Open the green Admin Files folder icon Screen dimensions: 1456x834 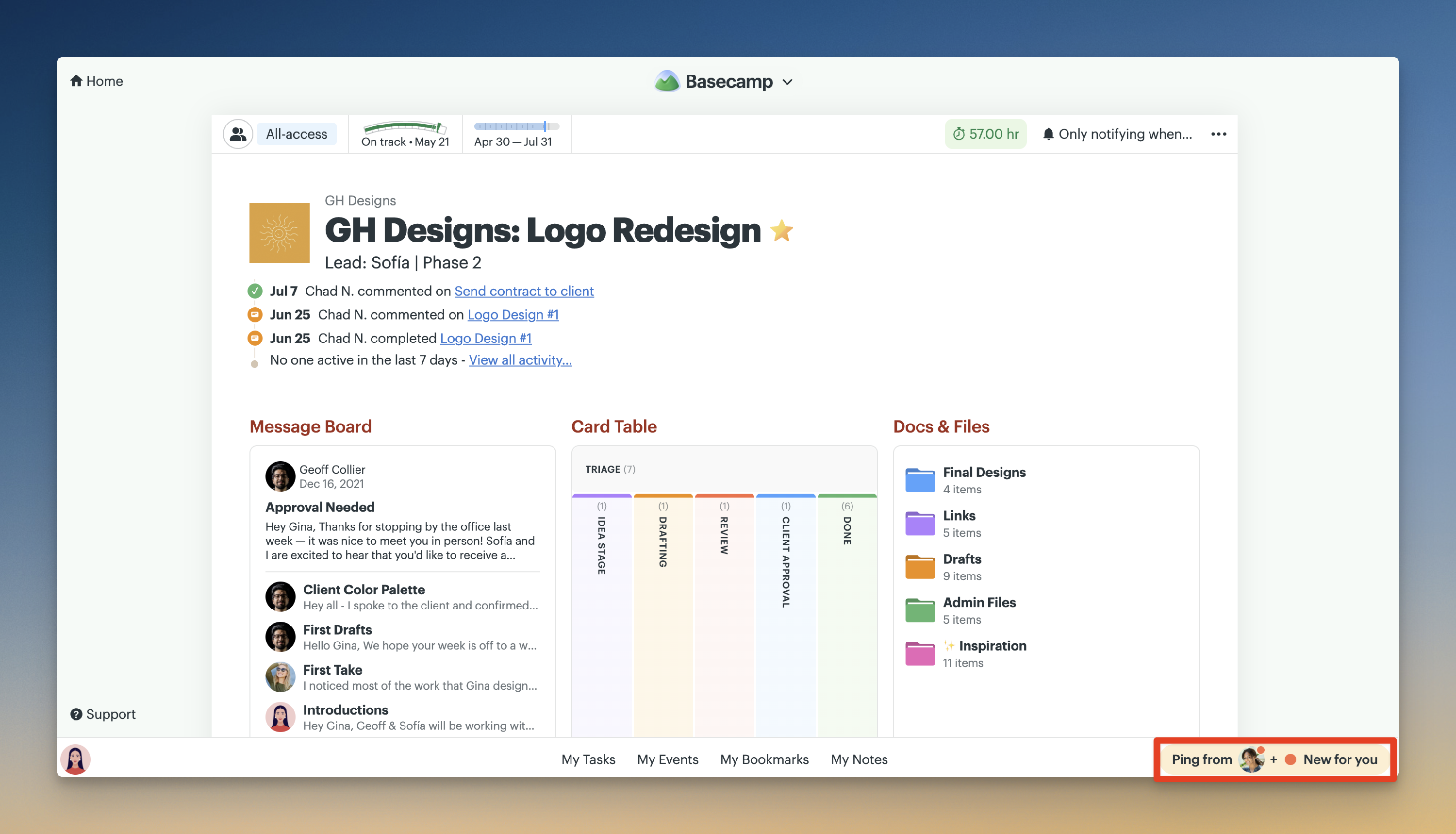tap(920, 610)
